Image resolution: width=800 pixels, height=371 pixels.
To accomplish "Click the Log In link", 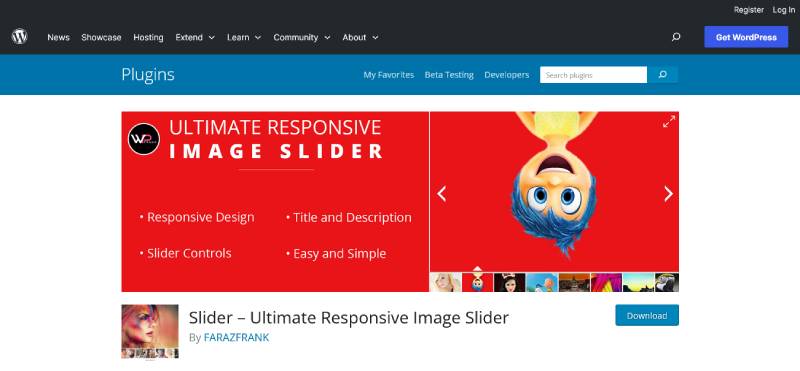I will tap(783, 10).
